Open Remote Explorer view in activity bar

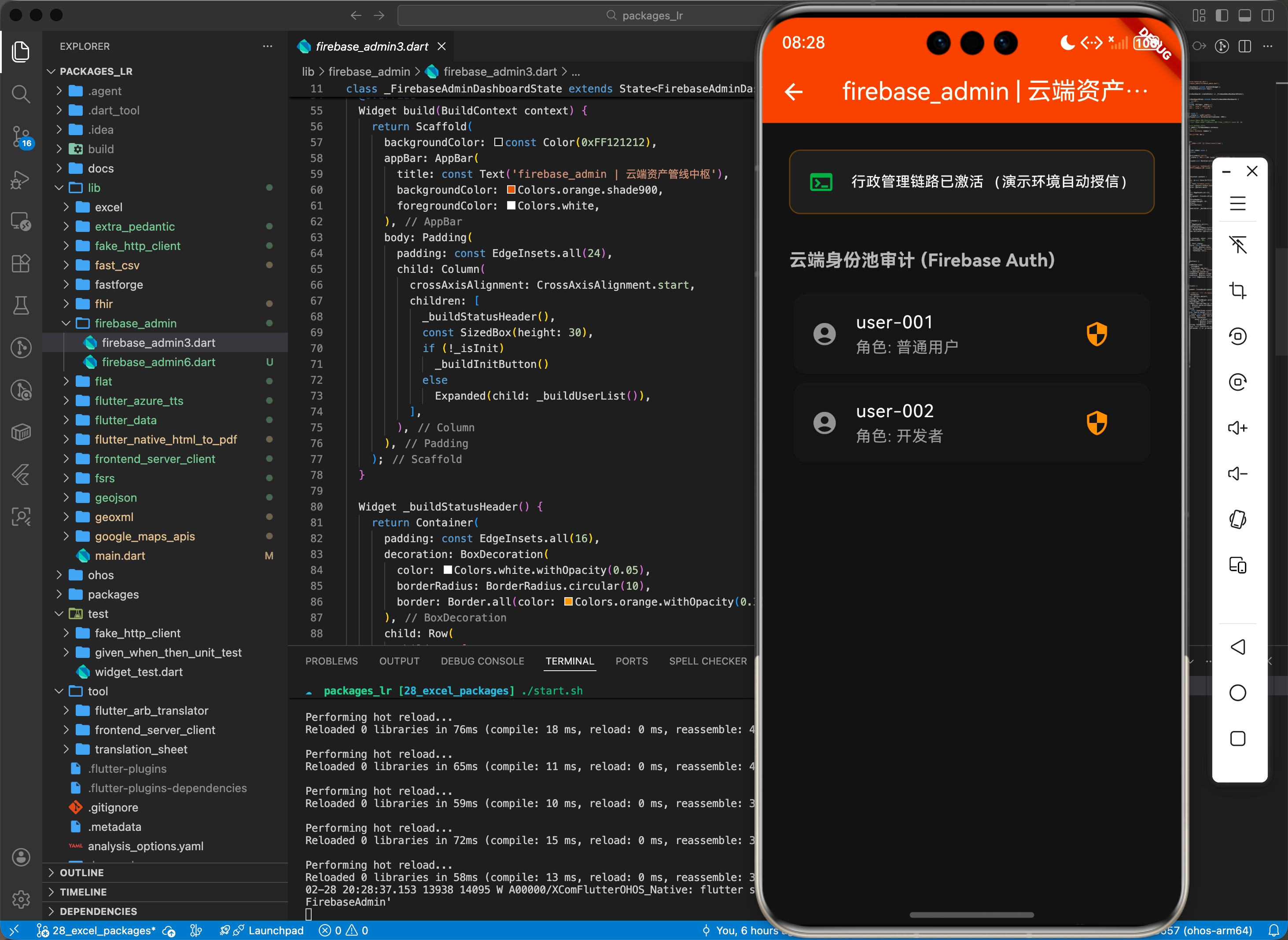click(21, 222)
